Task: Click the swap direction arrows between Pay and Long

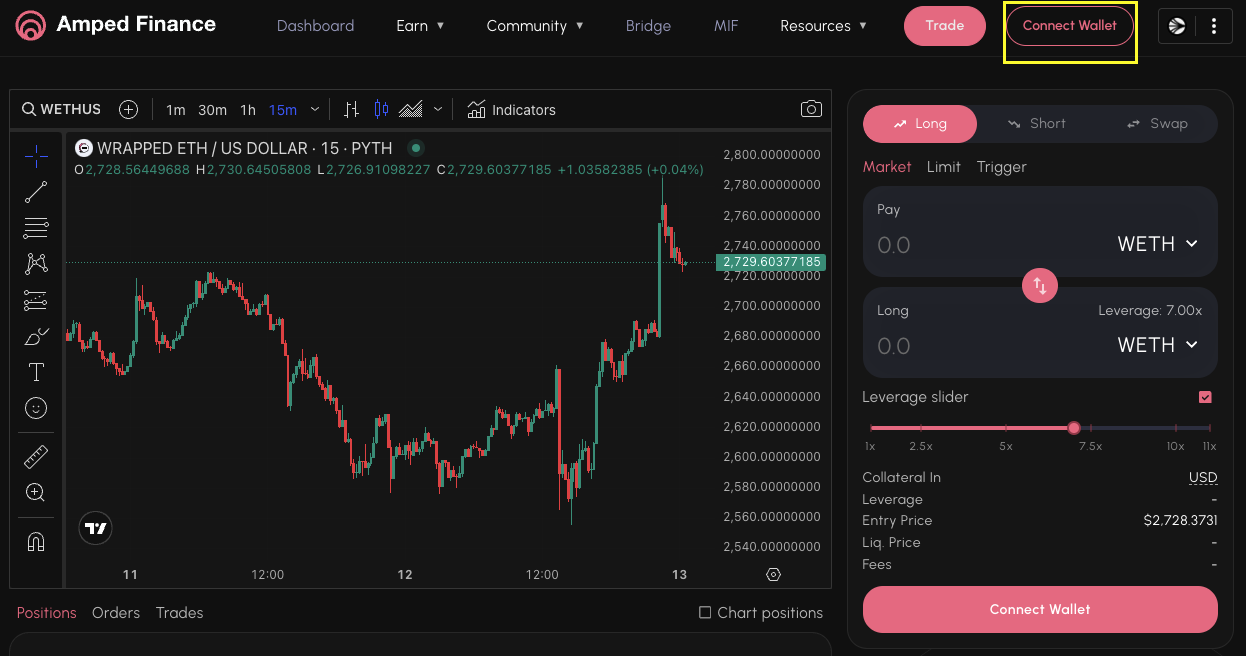Action: (x=1039, y=285)
